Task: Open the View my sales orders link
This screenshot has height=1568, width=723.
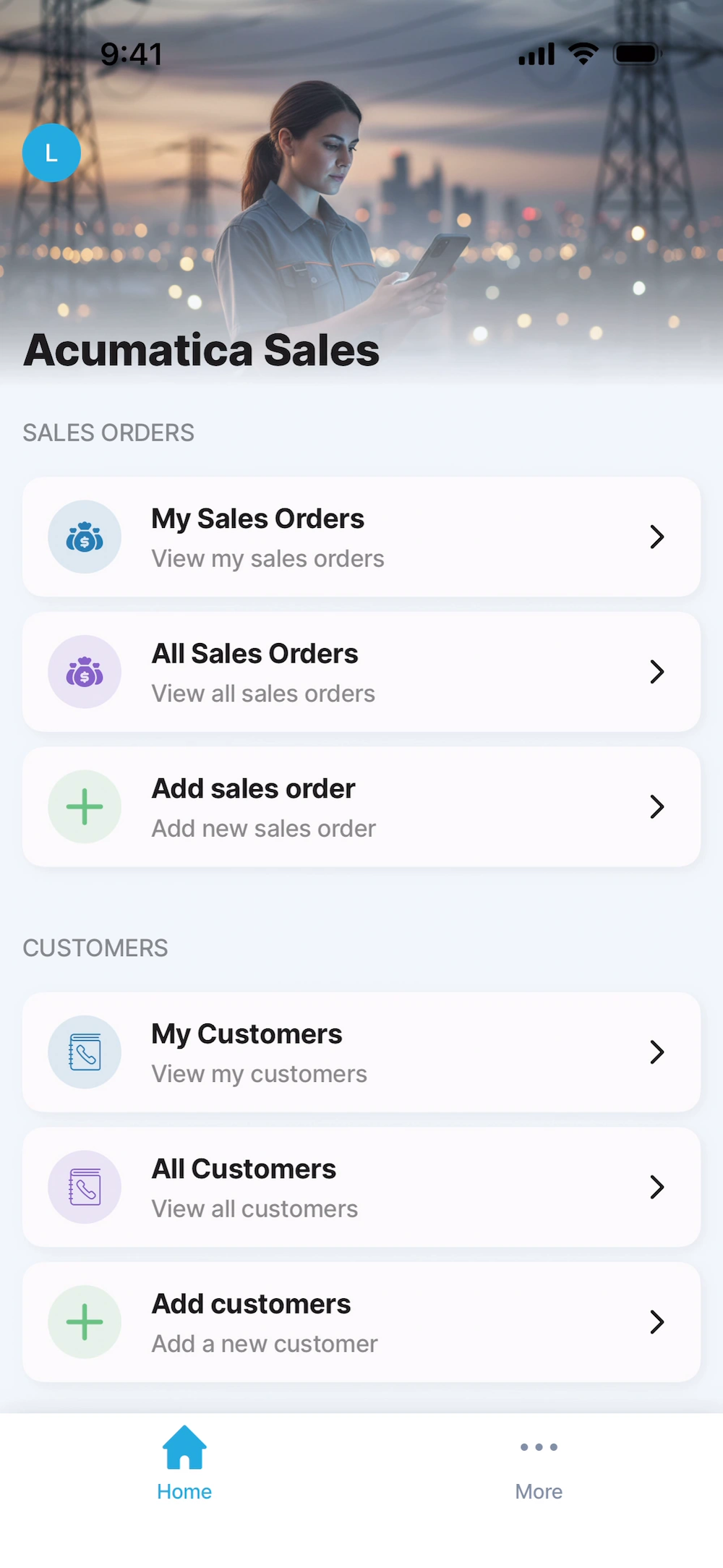Action: (268, 559)
